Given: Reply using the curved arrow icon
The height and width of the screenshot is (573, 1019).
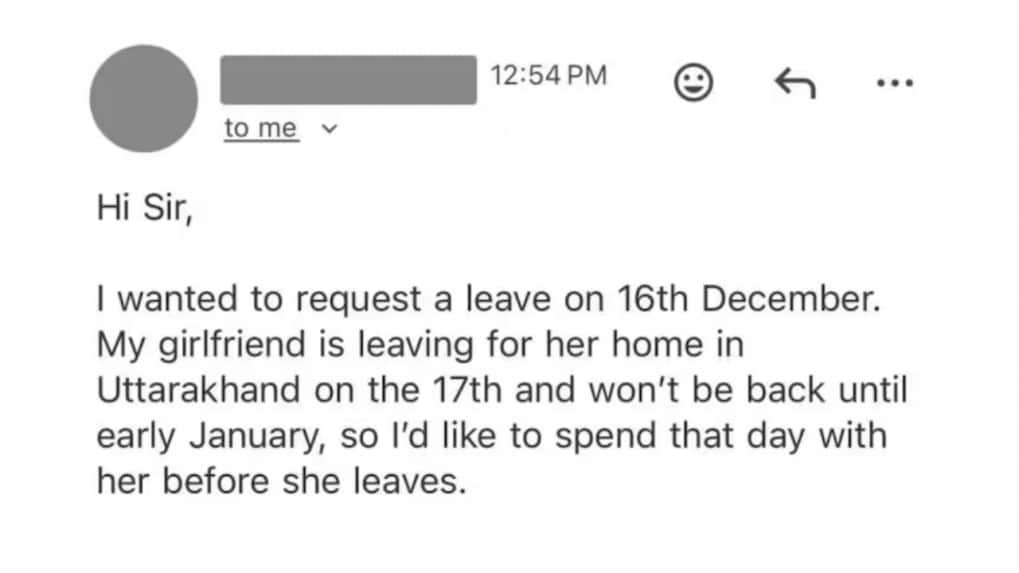Looking at the screenshot, I should tap(795, 84).
